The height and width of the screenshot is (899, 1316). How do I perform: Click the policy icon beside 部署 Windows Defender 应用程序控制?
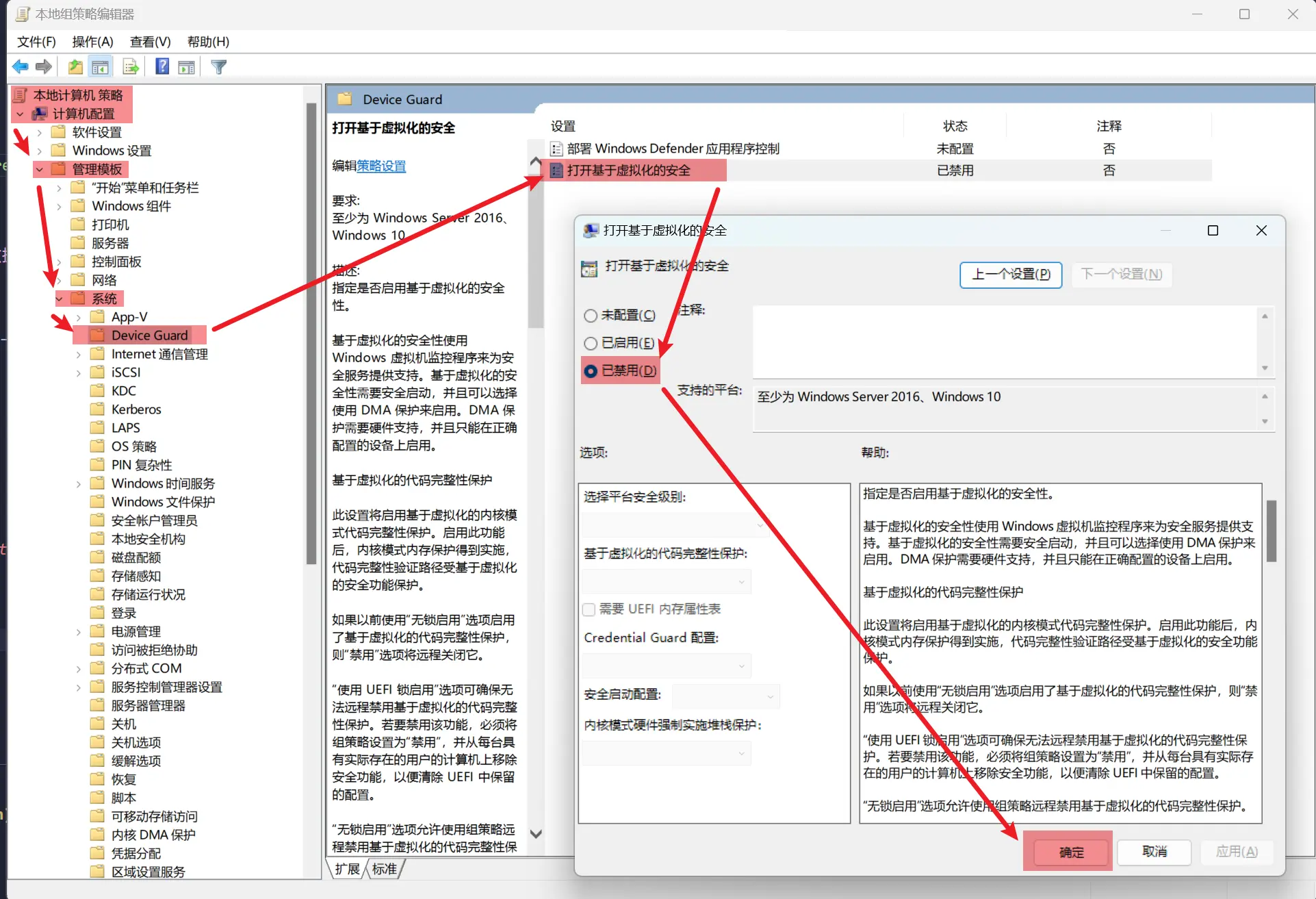(x=556, y=149)
